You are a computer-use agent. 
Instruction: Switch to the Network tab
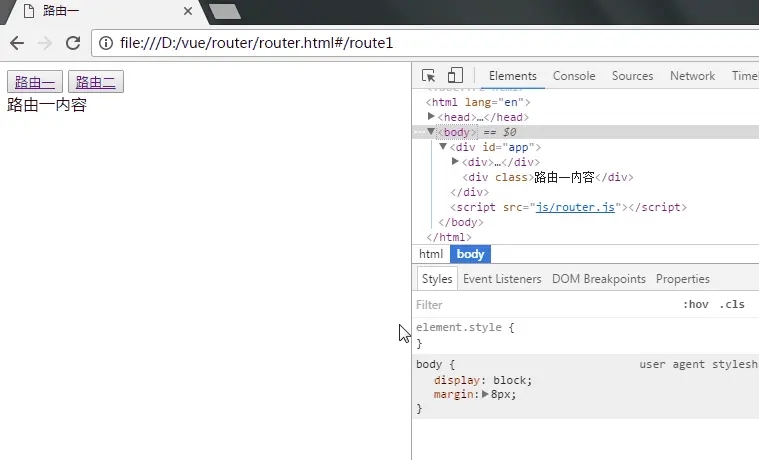pos(692,76)
